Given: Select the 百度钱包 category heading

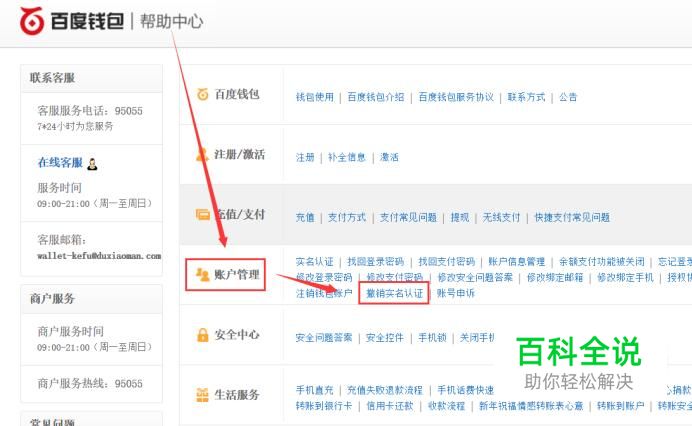Looking at the screenshot, I should pyautogui.click(x=237, y=94).
